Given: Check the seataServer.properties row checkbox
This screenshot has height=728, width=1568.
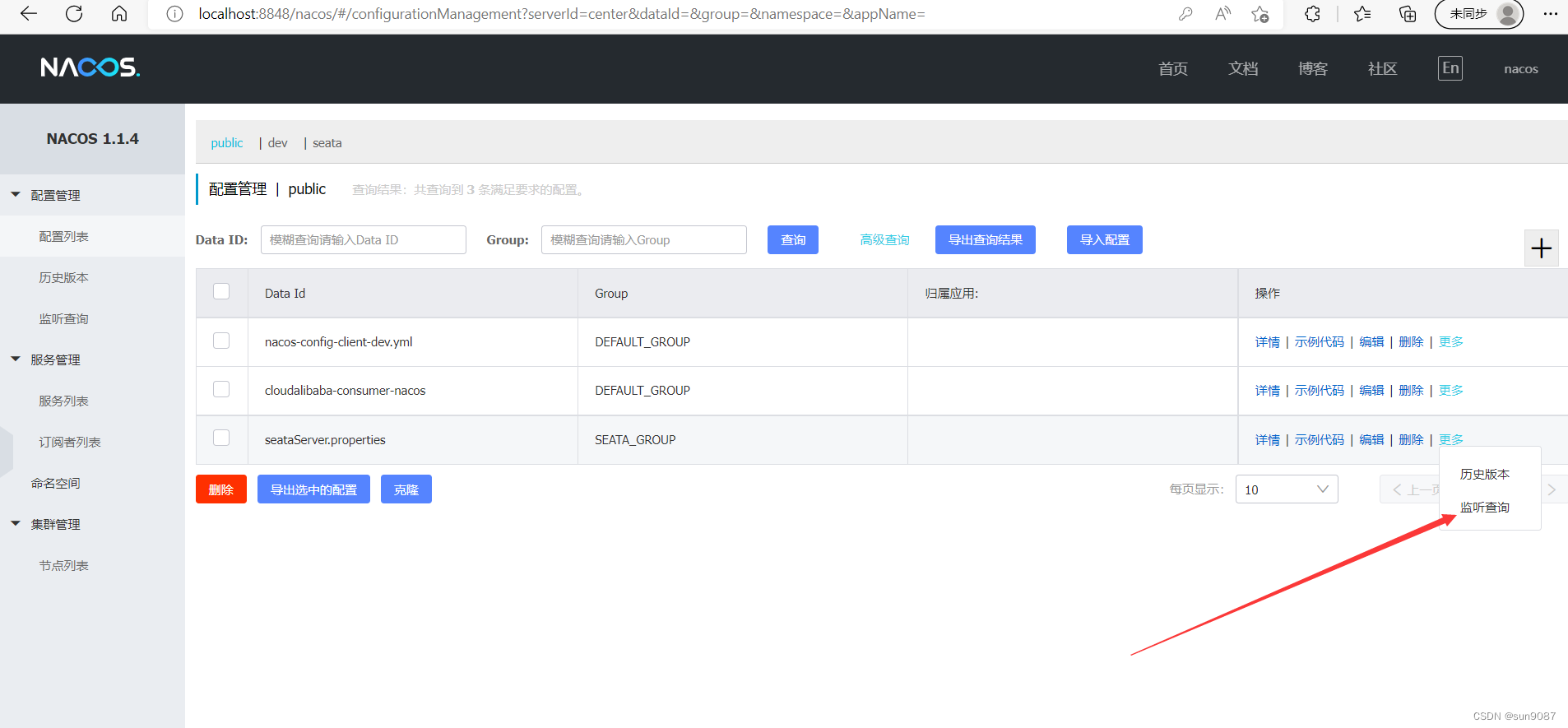Looking at the screenshot, I should click(x=221, y=438).
